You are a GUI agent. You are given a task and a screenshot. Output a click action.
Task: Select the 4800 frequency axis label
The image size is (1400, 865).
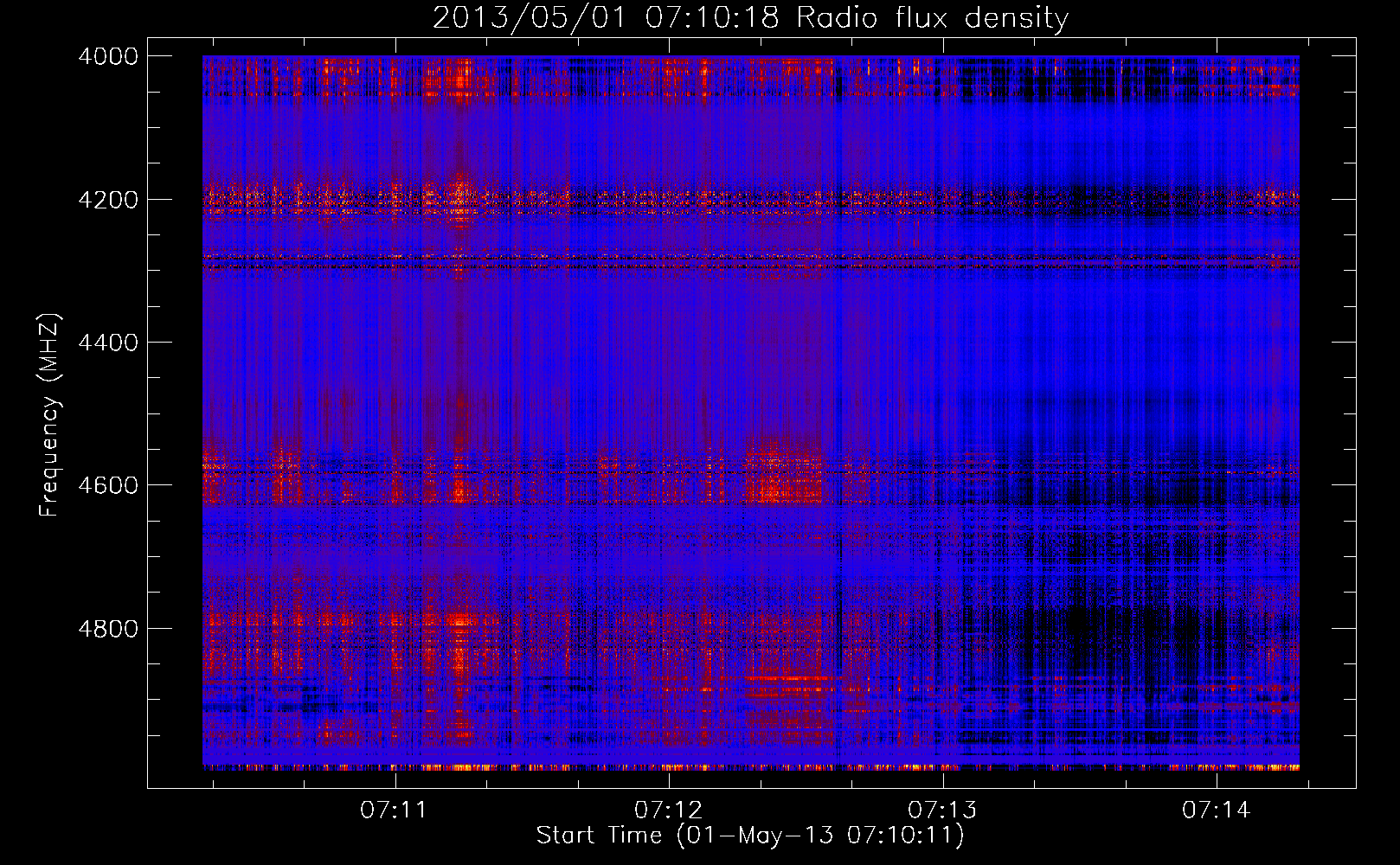tap(108, 629)
